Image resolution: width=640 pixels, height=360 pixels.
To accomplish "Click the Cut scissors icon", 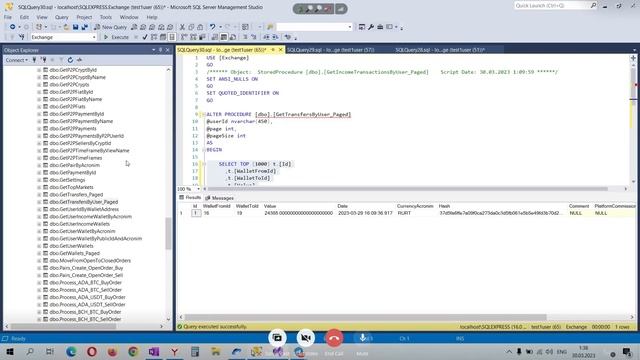I will pos(182,27).
